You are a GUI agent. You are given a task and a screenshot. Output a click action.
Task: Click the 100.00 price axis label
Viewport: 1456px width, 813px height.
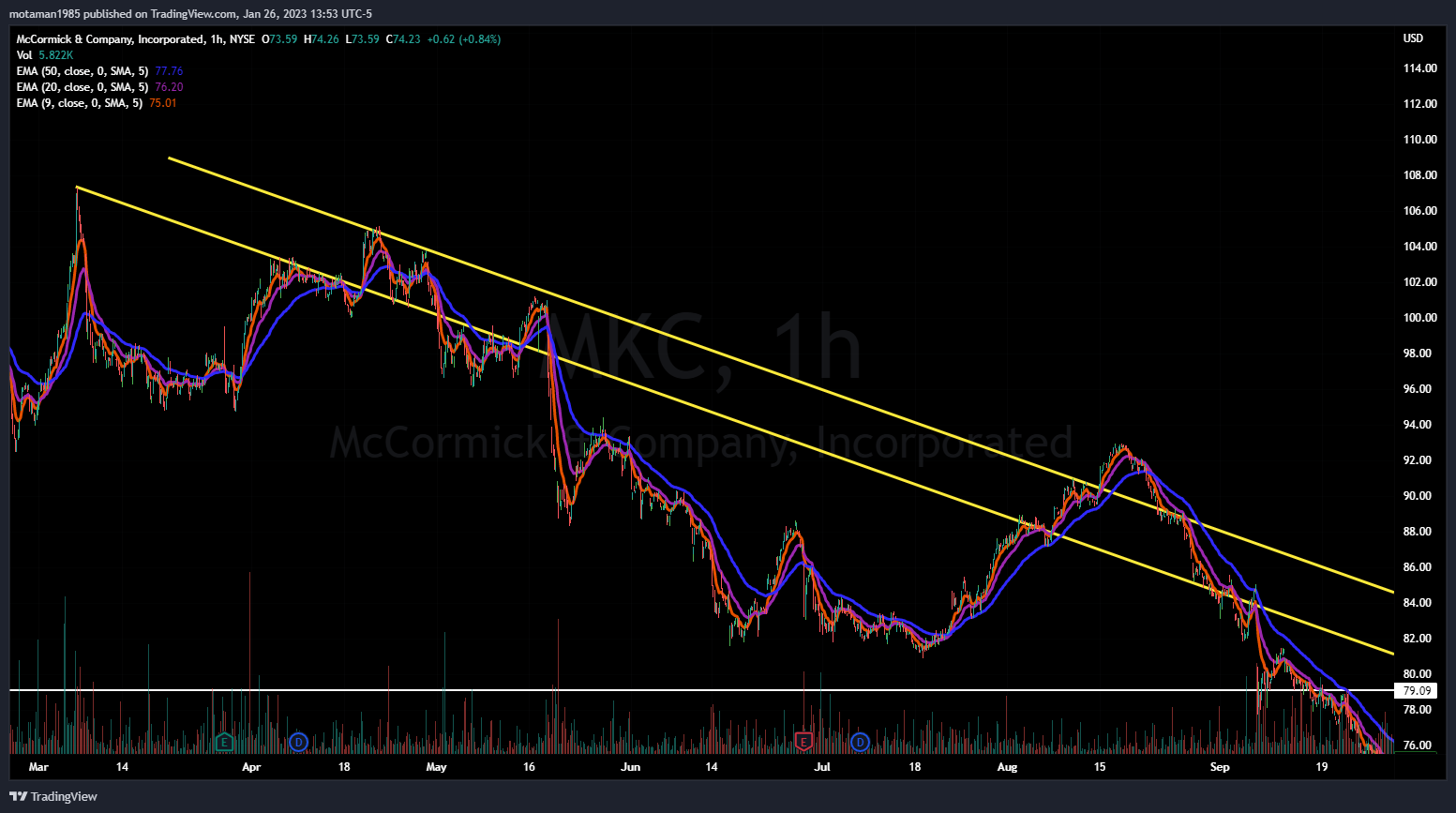pos(1419,318)
